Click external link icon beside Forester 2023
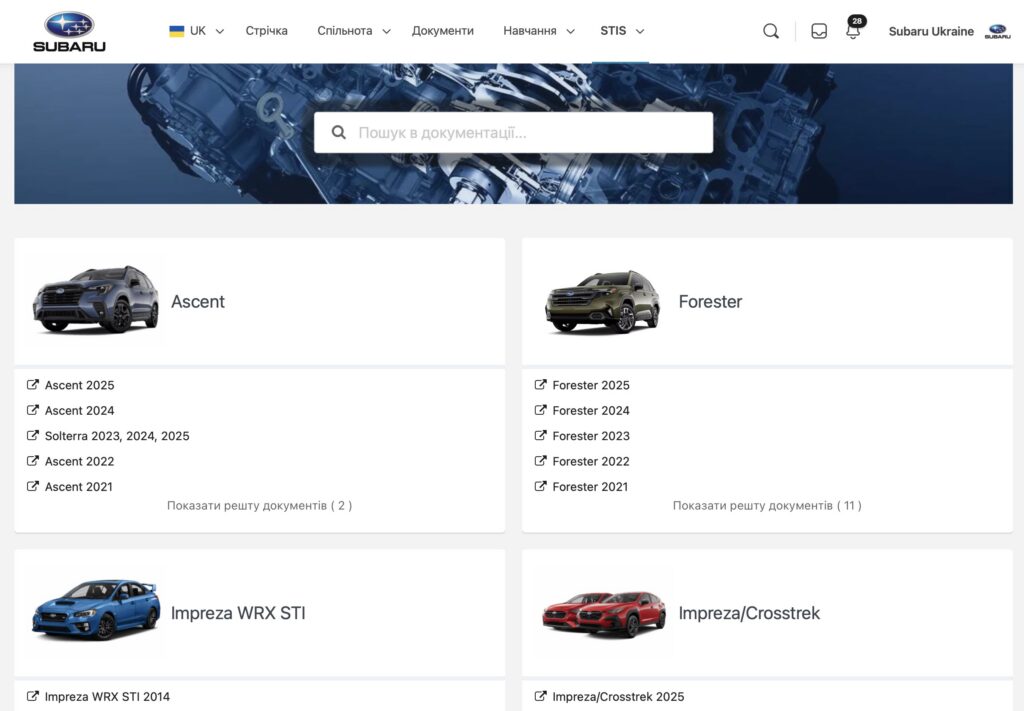The image size is (1024, 711). coord(541,436)
